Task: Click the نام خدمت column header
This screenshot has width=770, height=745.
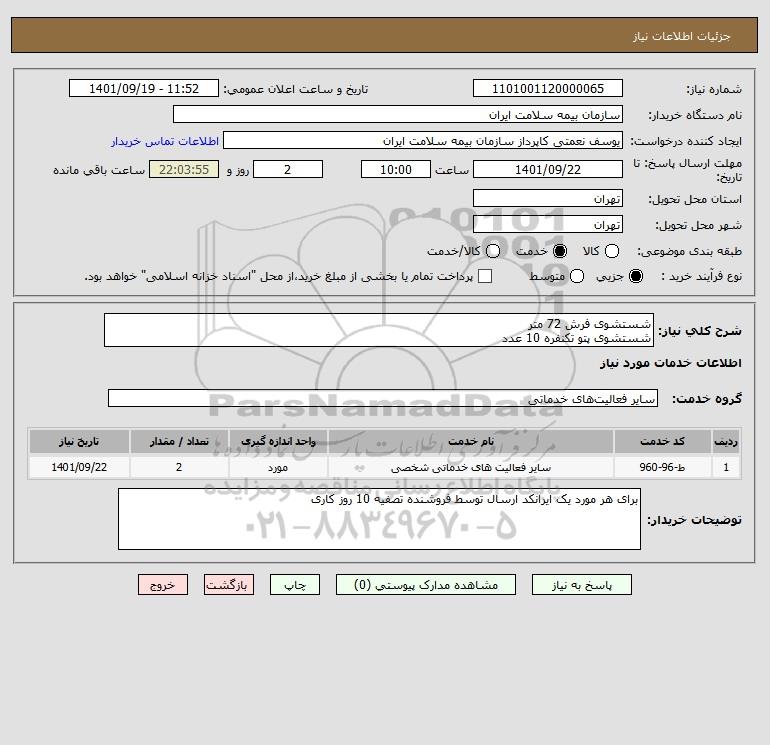Action: (471, 441)
